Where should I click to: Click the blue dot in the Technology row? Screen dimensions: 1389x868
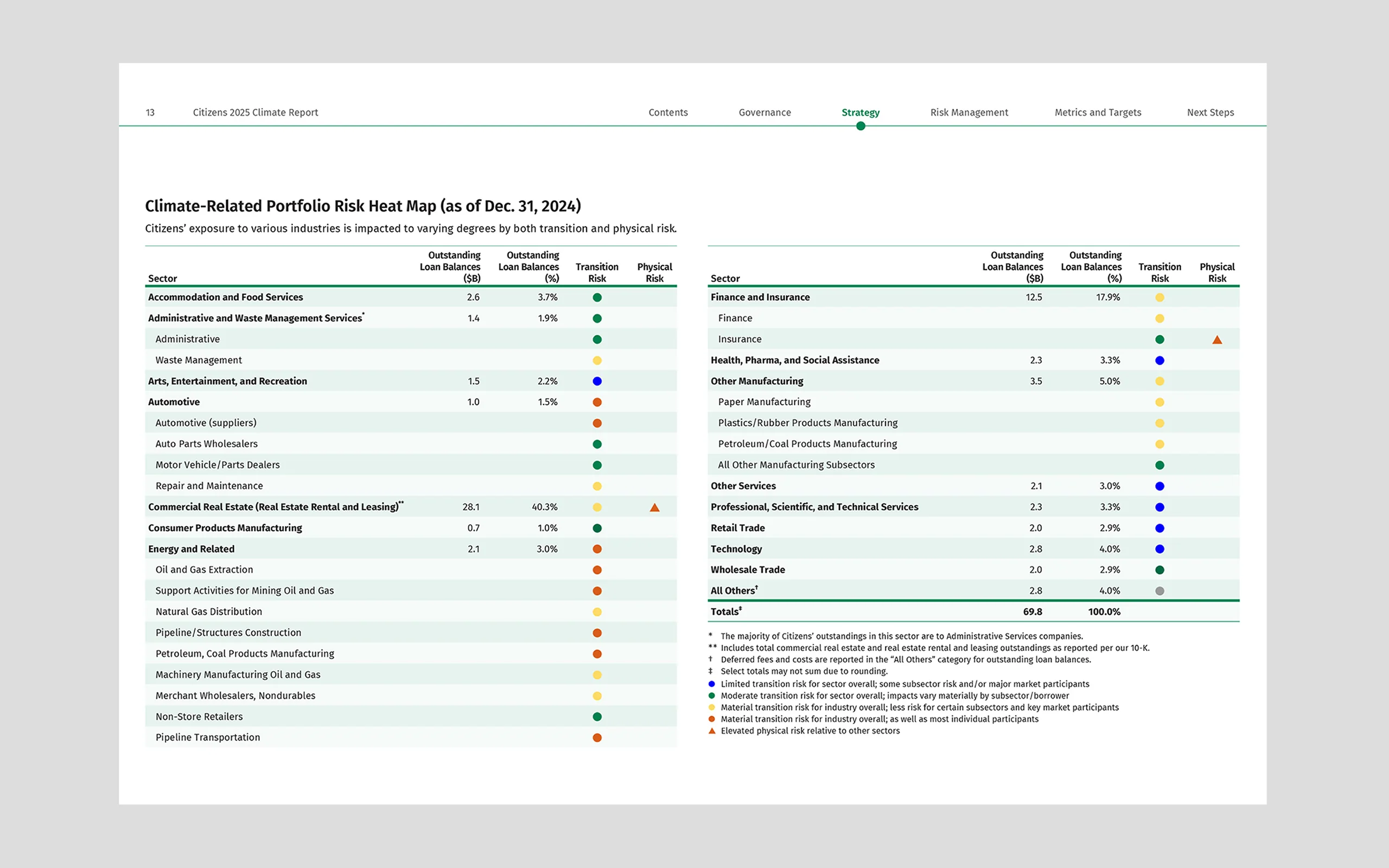click(1159, 549)
